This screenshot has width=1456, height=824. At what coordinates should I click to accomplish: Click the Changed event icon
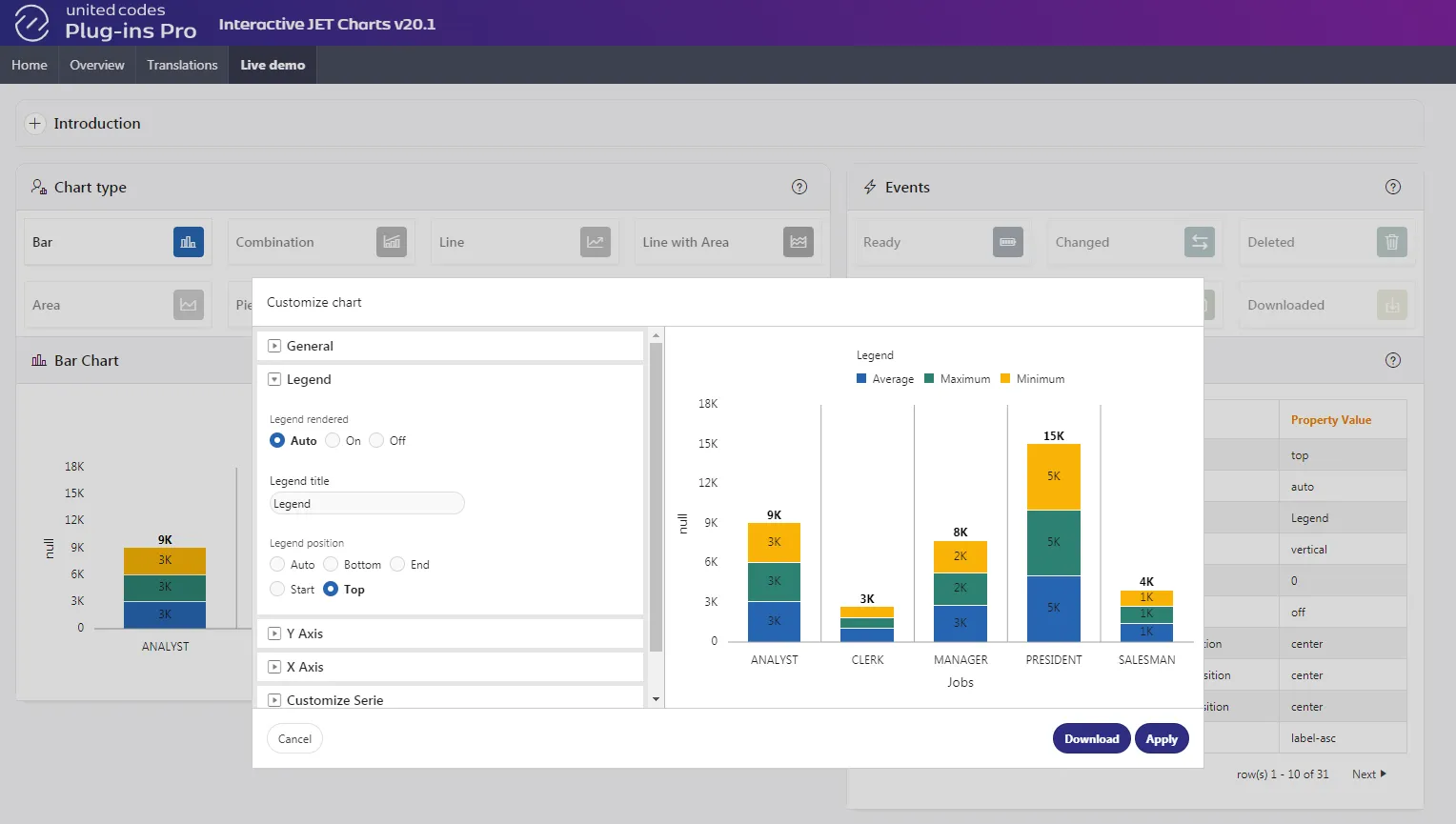pyautogui.click(x=1200, y=242)
